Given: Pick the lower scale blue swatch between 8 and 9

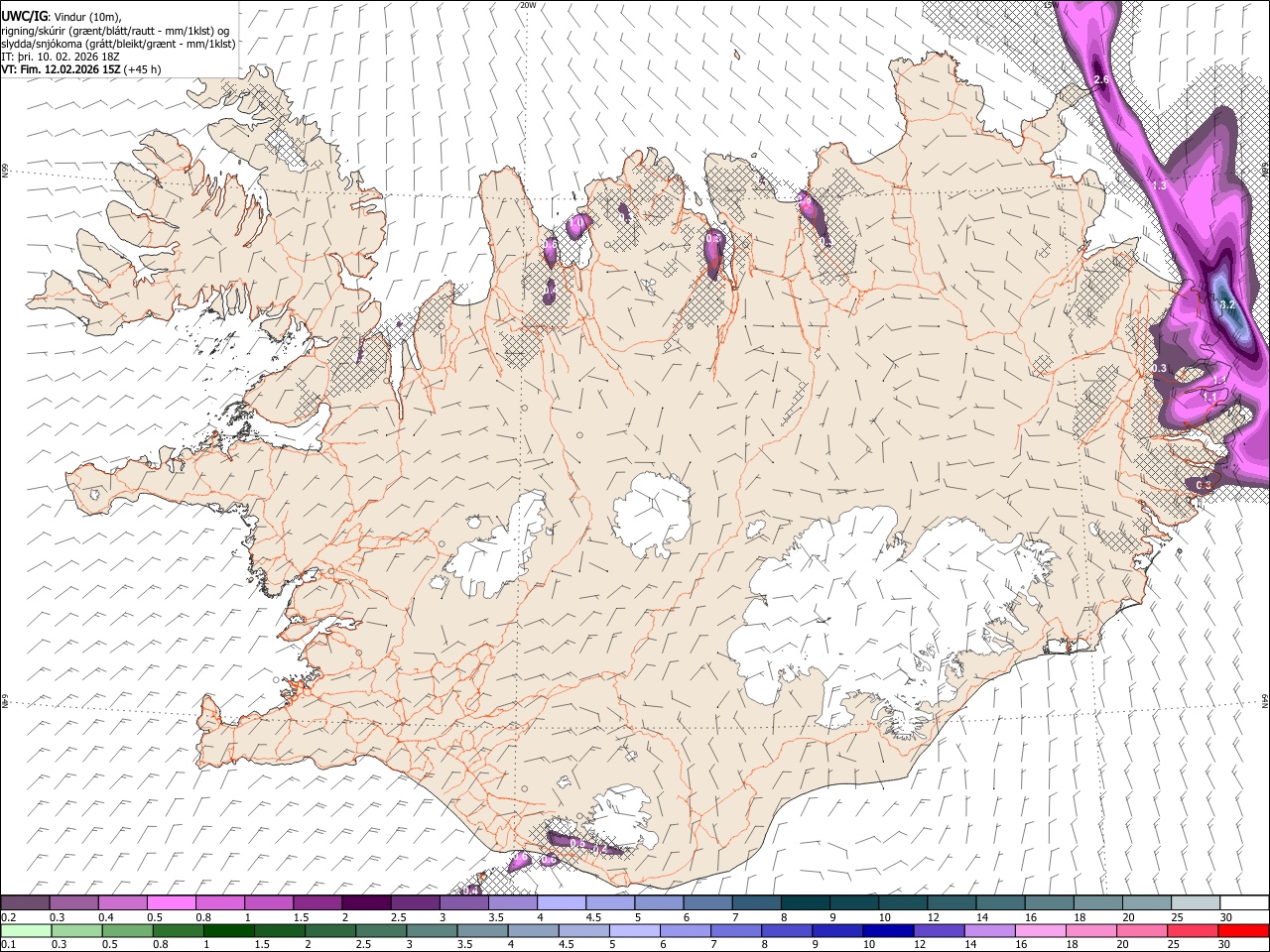Looking at the screenshot, I should coord(787,930).
